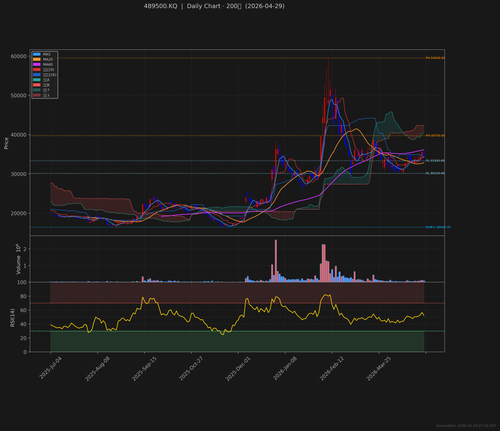This screenshot has height=431, width=500.
Task: Click the "MA5" legend label
Action: click(x=47, y=54)
